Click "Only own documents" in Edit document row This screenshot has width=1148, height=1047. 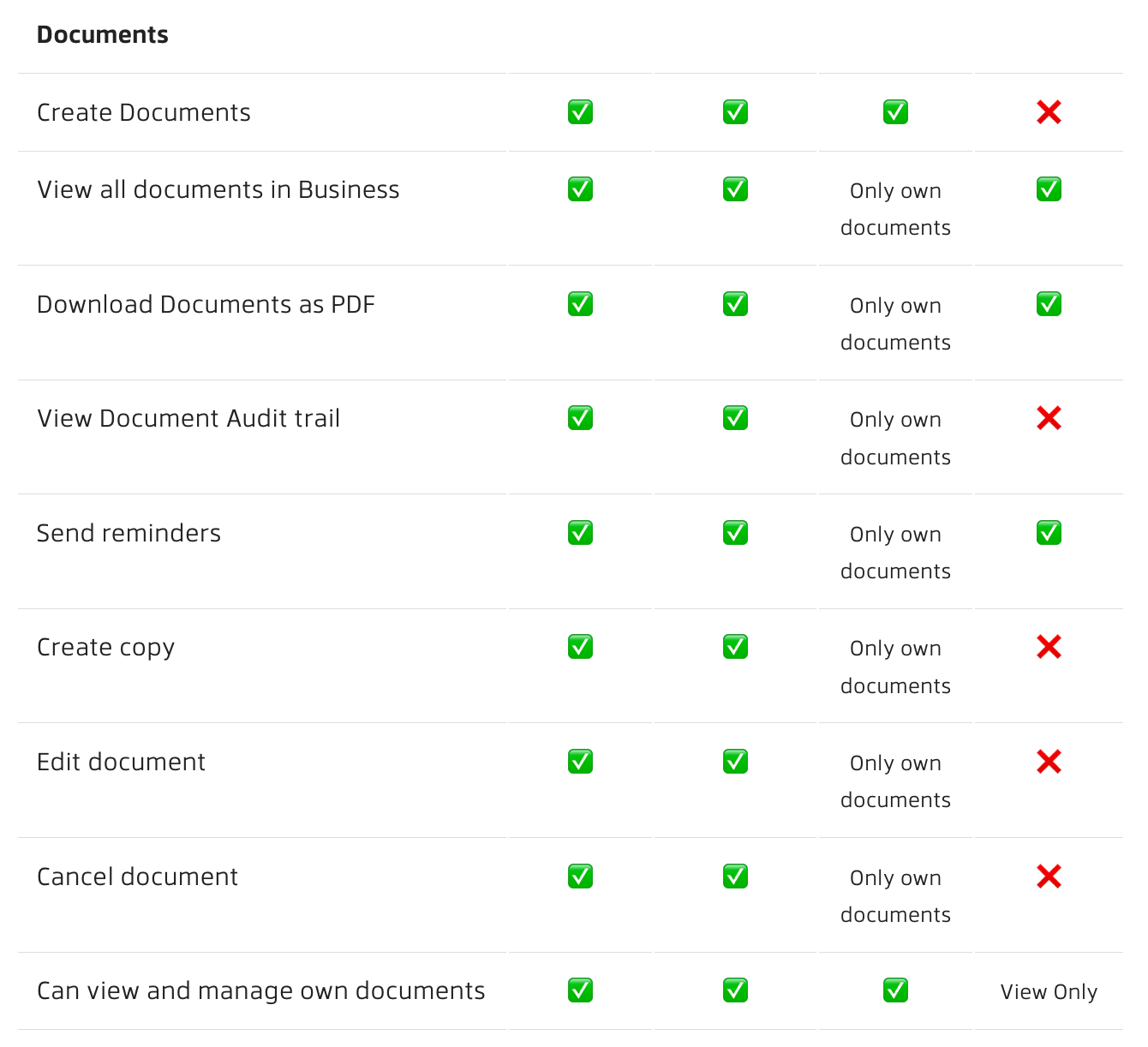click(895, 781)
